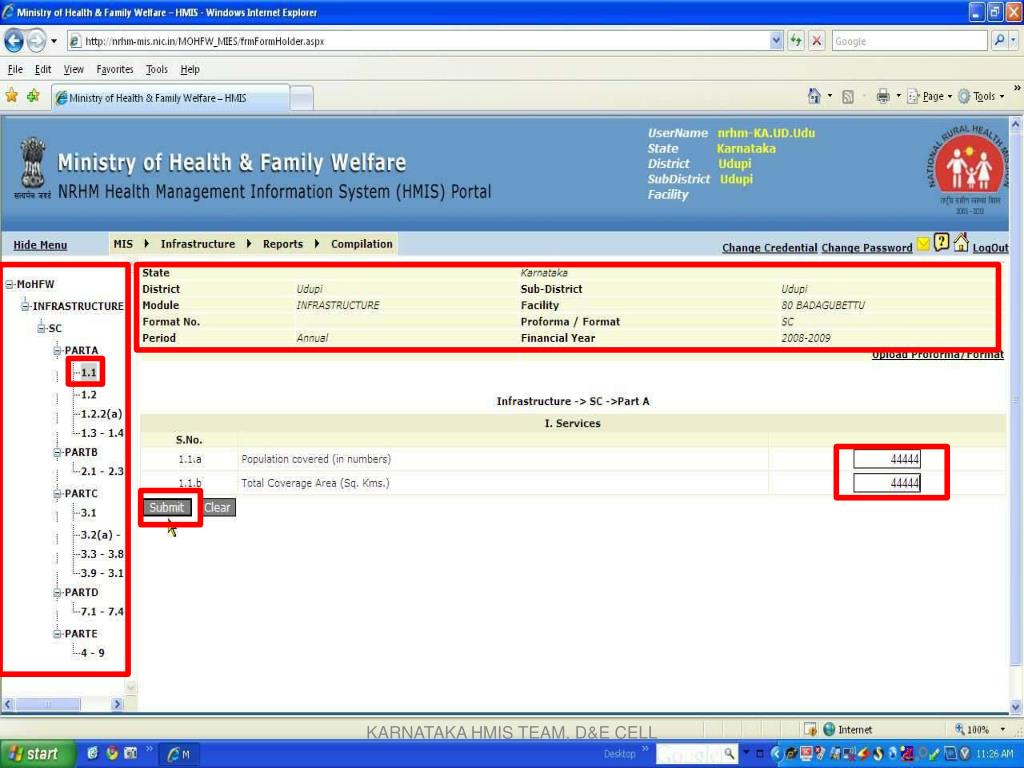The image size is (1024, 768).
Task: Collapse the MoHFW tree node
Action: 10,284
